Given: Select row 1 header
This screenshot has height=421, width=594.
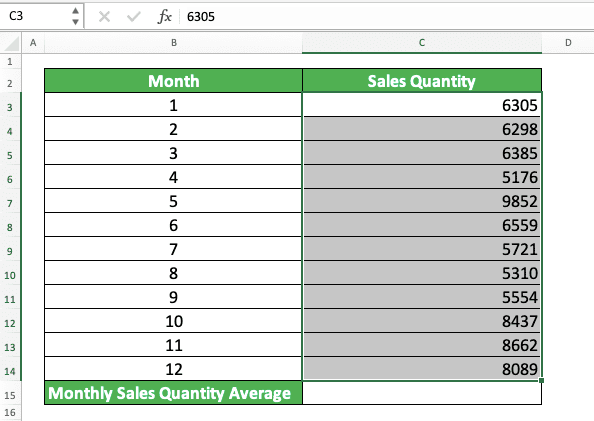Looking at the screenshot, I should pos(10,61).
